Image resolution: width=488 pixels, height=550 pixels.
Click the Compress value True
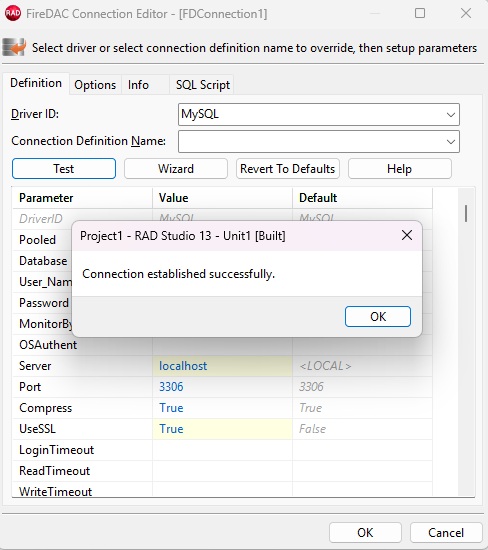click(222, 408)
